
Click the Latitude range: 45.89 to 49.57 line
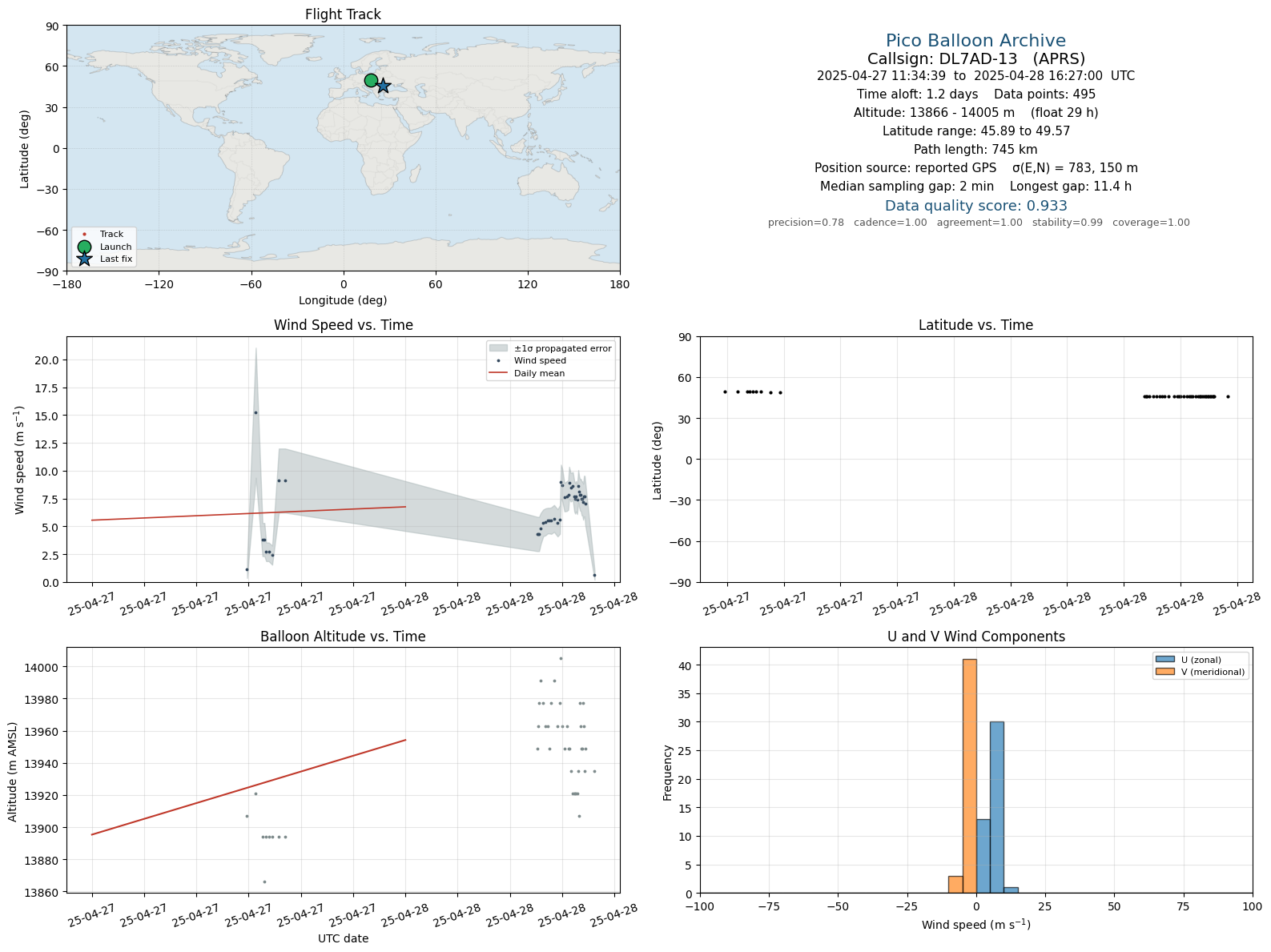975,131
